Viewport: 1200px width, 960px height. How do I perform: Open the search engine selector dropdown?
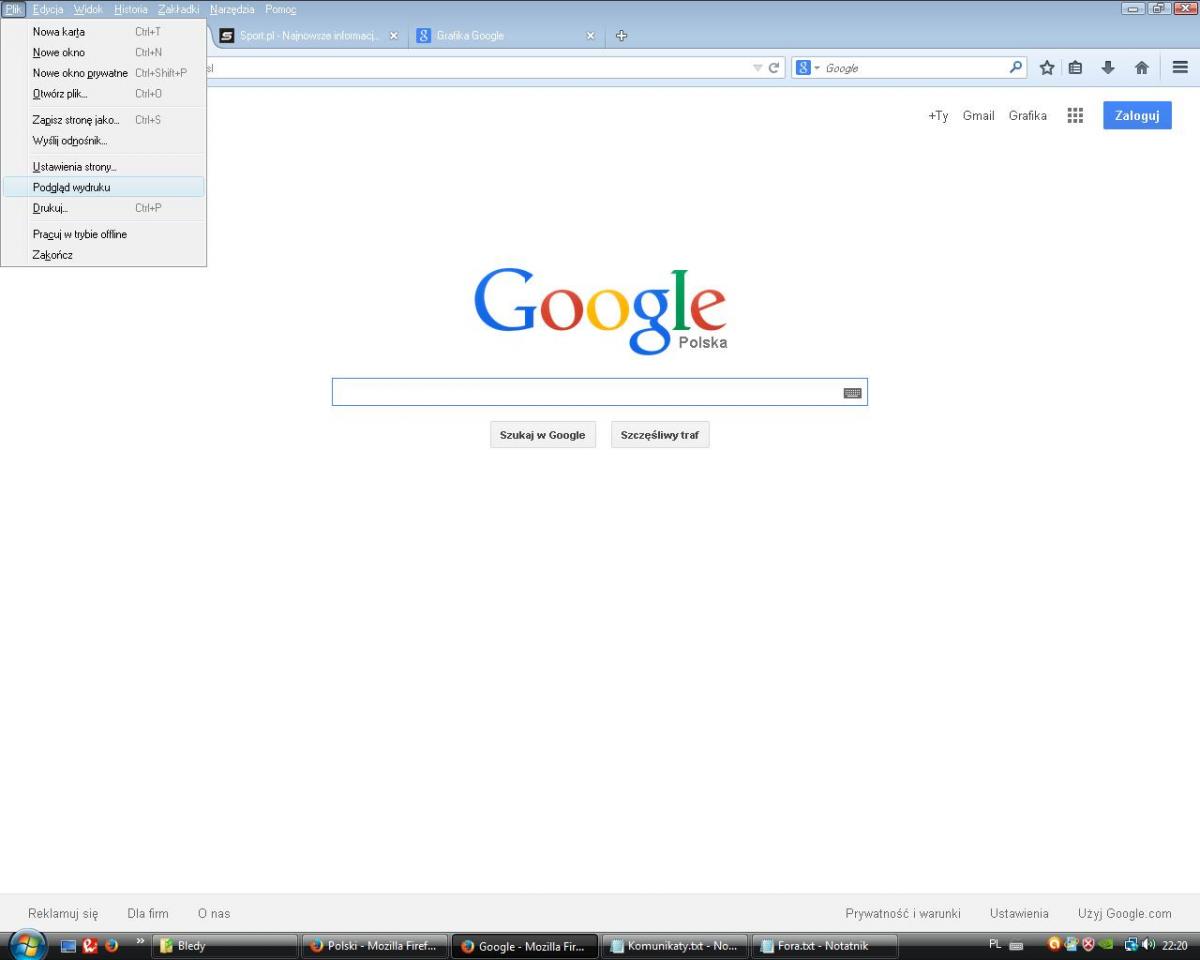pyautogui.click(x=808, y=68)
